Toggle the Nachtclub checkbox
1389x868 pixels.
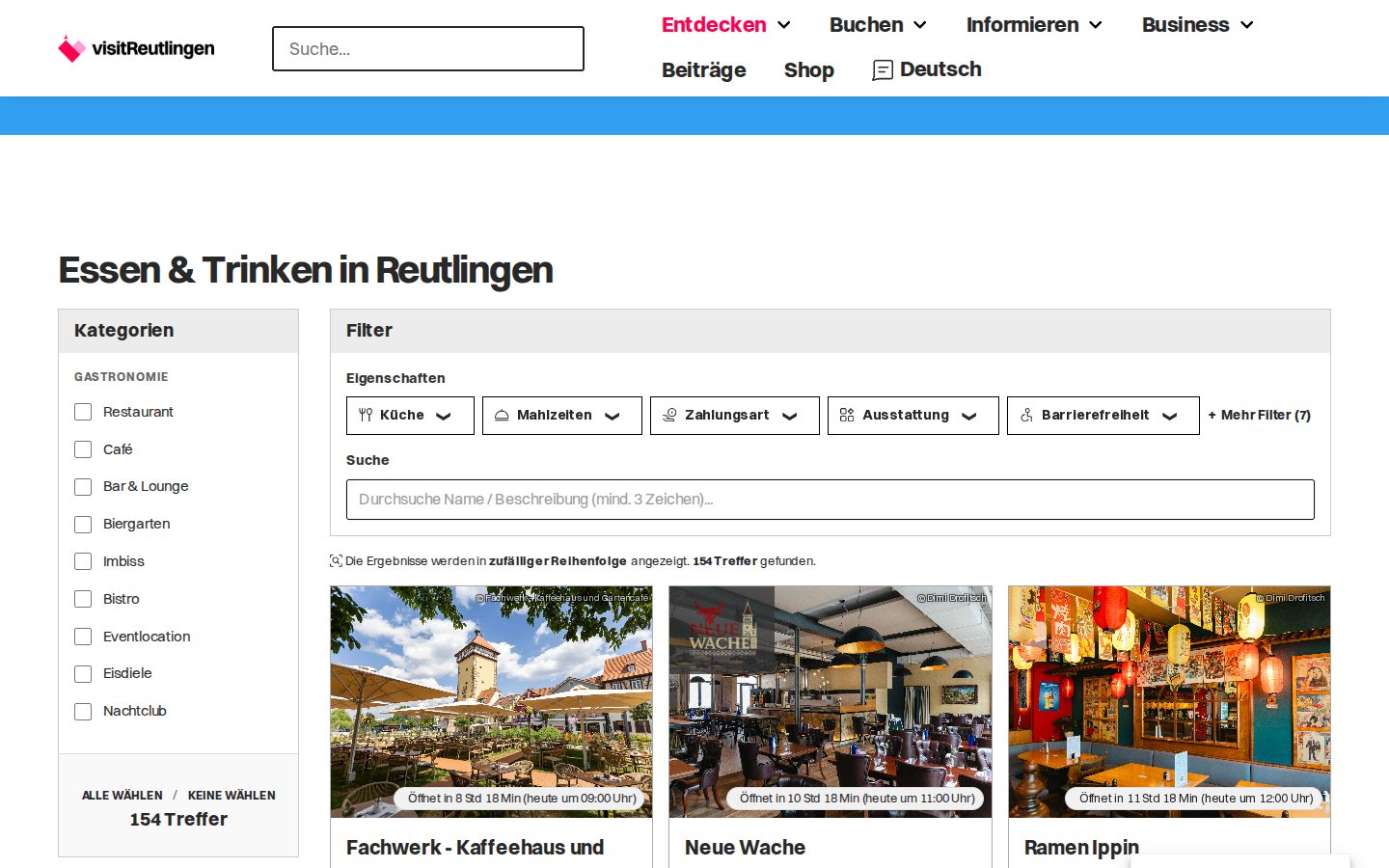click(x=83, y=712)
